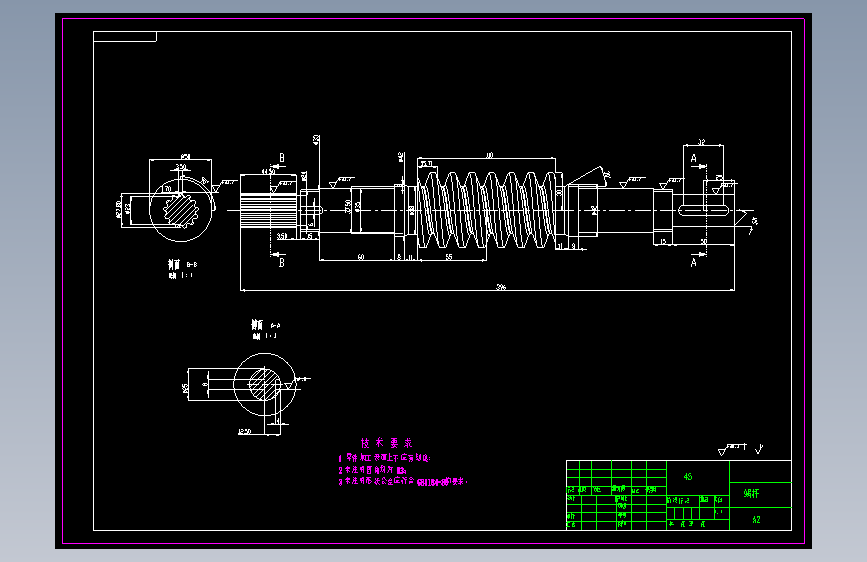Click technical requirement line 3 mentioning GB1184-80
Screen dimensions: 867x562
click(403, 482)
